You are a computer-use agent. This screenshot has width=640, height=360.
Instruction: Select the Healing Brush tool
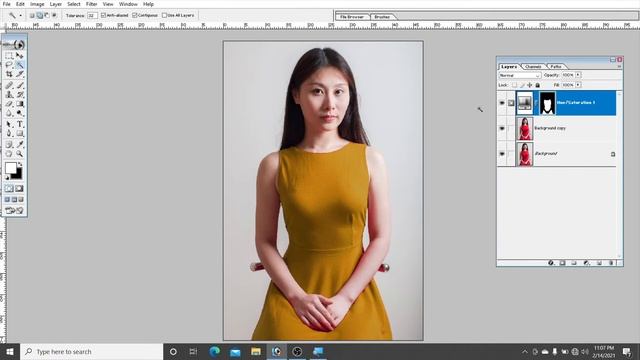click(x=9, y=85)
